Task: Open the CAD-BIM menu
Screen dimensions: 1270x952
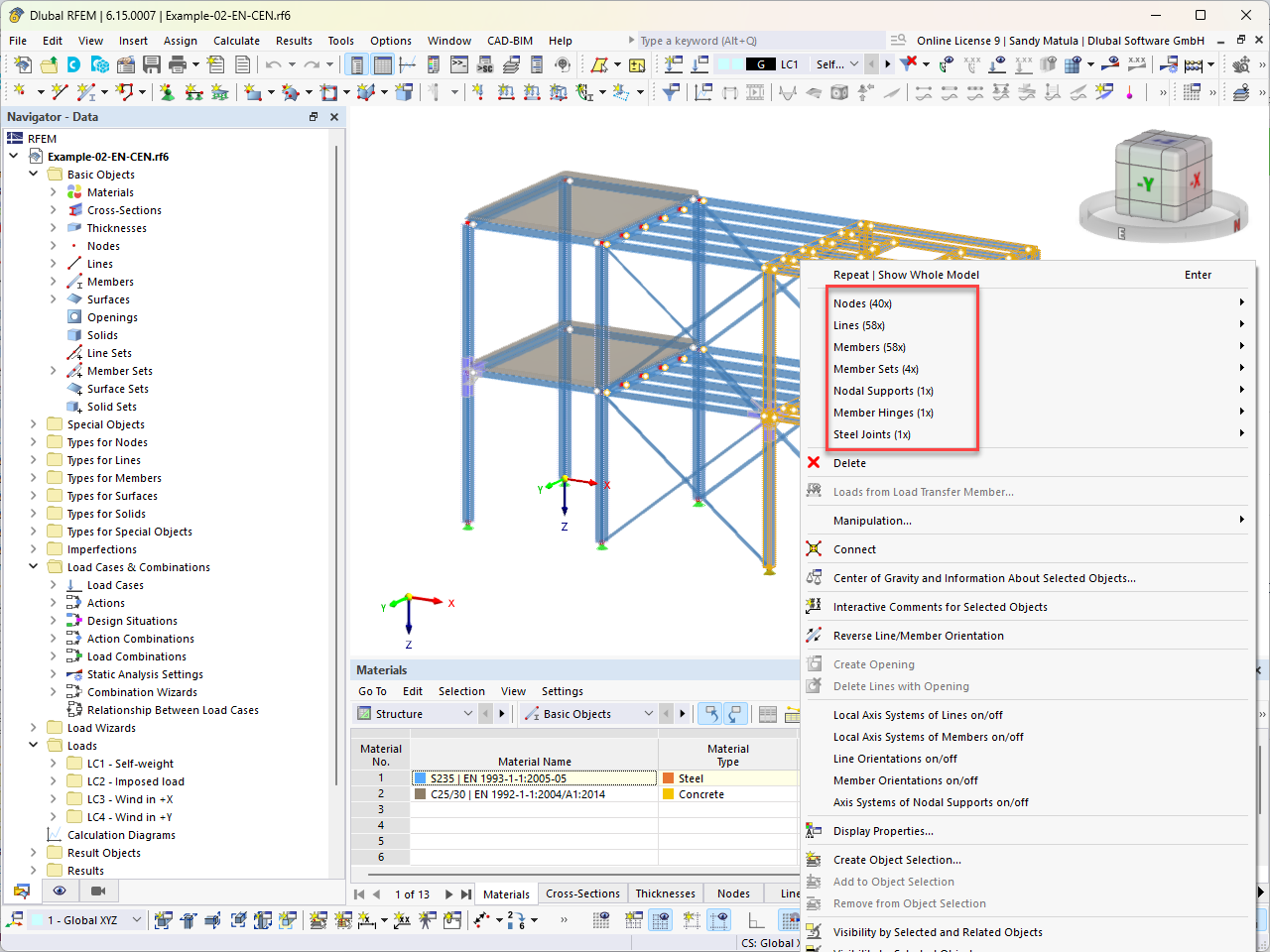Action: coord(510,41)
